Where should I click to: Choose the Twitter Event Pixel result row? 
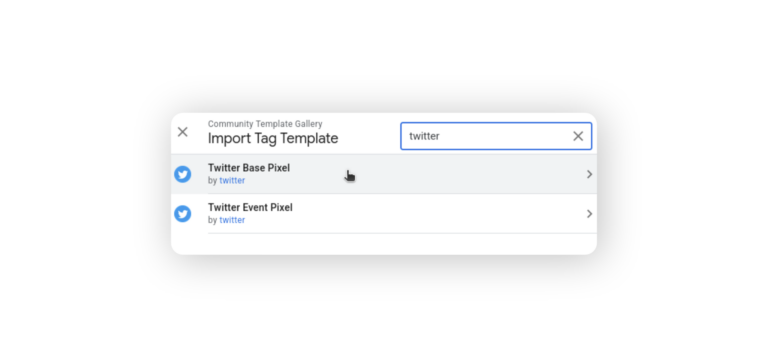pyautogui.click(x=384, y=214)
